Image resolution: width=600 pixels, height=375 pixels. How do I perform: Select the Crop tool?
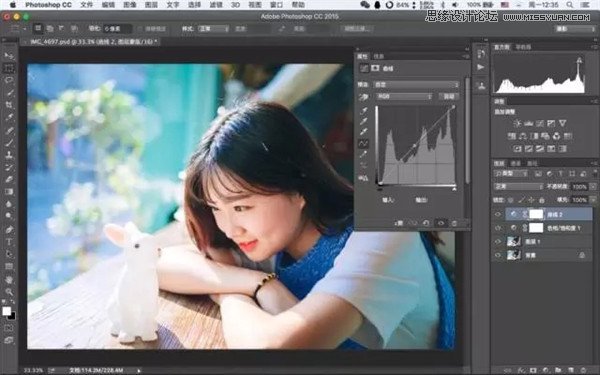coord(8,105)
